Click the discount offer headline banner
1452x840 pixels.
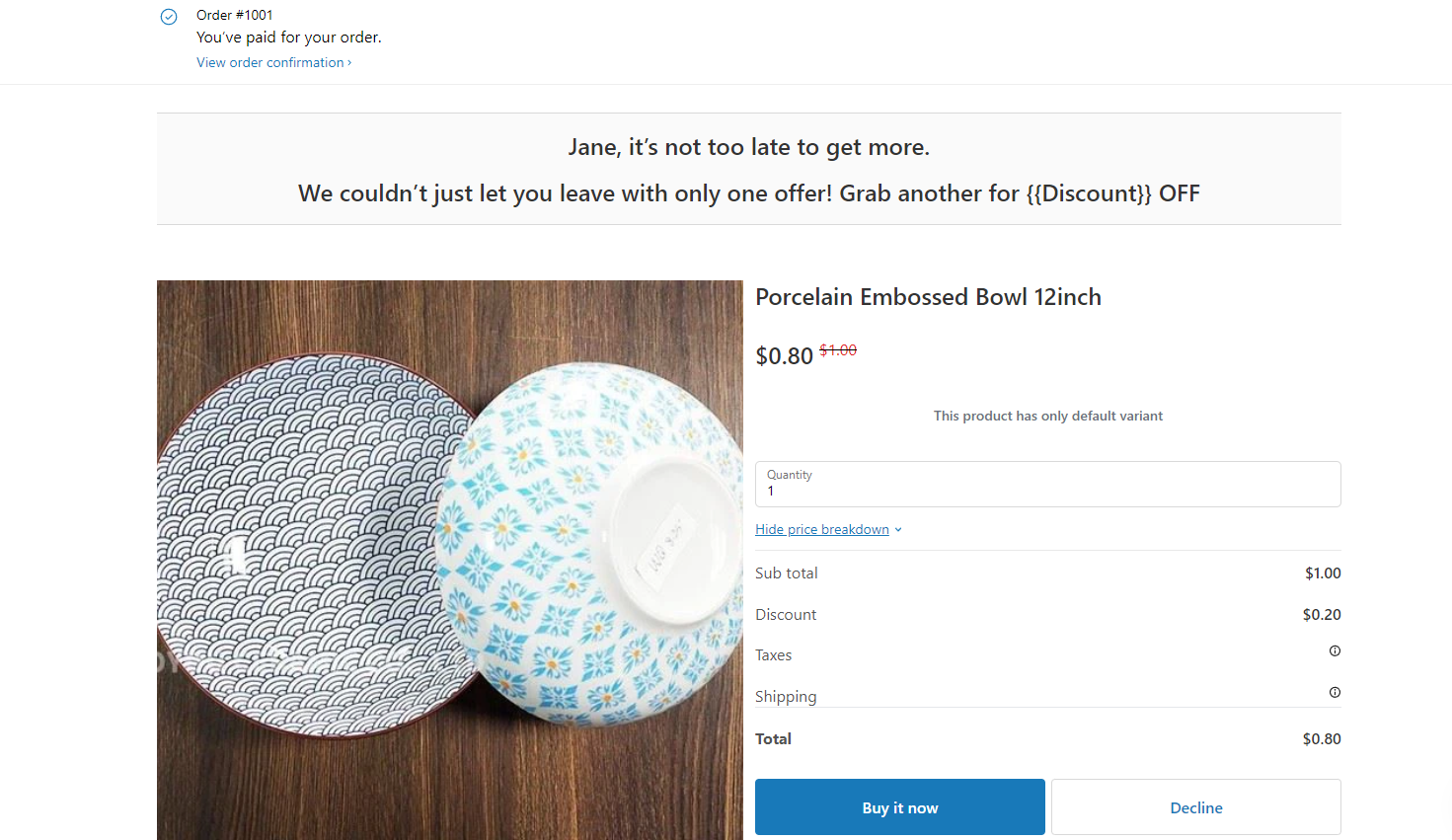click(748, 193)
